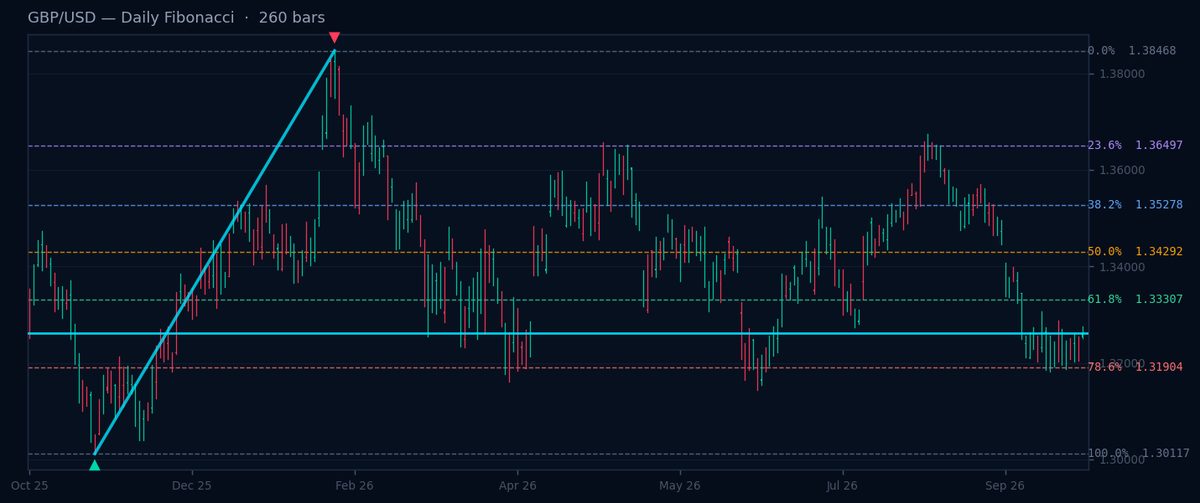Click the red swing-high triangle marker

[x=334, y=38]
